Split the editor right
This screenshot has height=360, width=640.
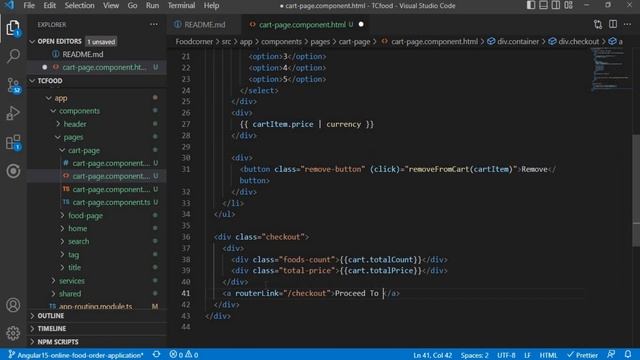[613, 24]
